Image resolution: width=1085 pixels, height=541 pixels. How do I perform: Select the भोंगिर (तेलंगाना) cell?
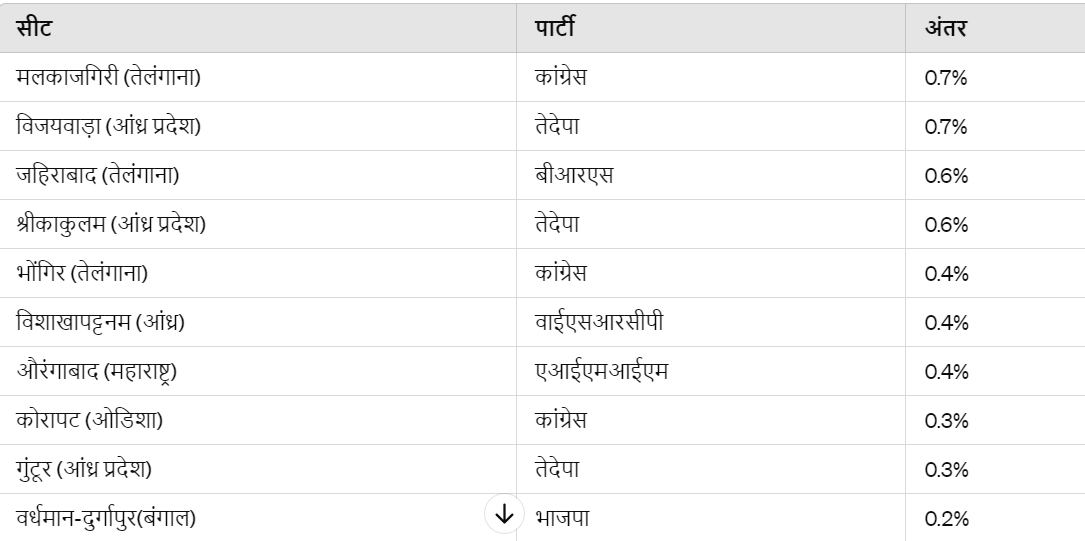pos(258,274)
